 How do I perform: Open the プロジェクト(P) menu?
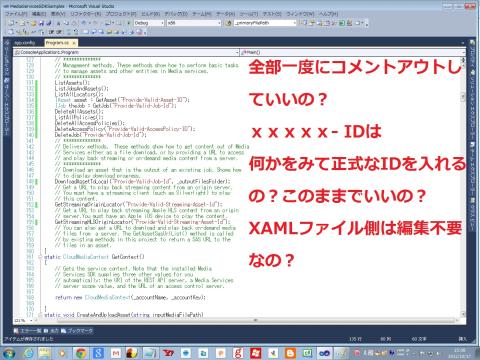121,14
